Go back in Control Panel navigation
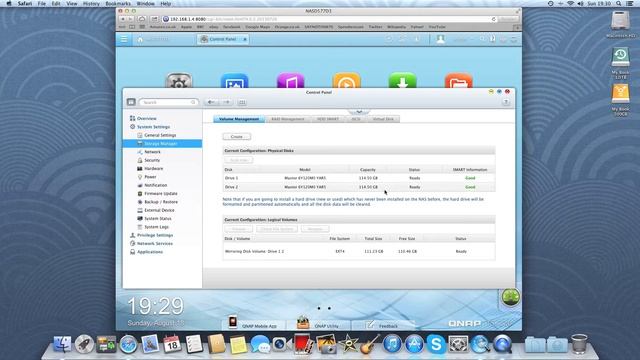The height and width of the screenshot is (360, 640). point(211,102)
